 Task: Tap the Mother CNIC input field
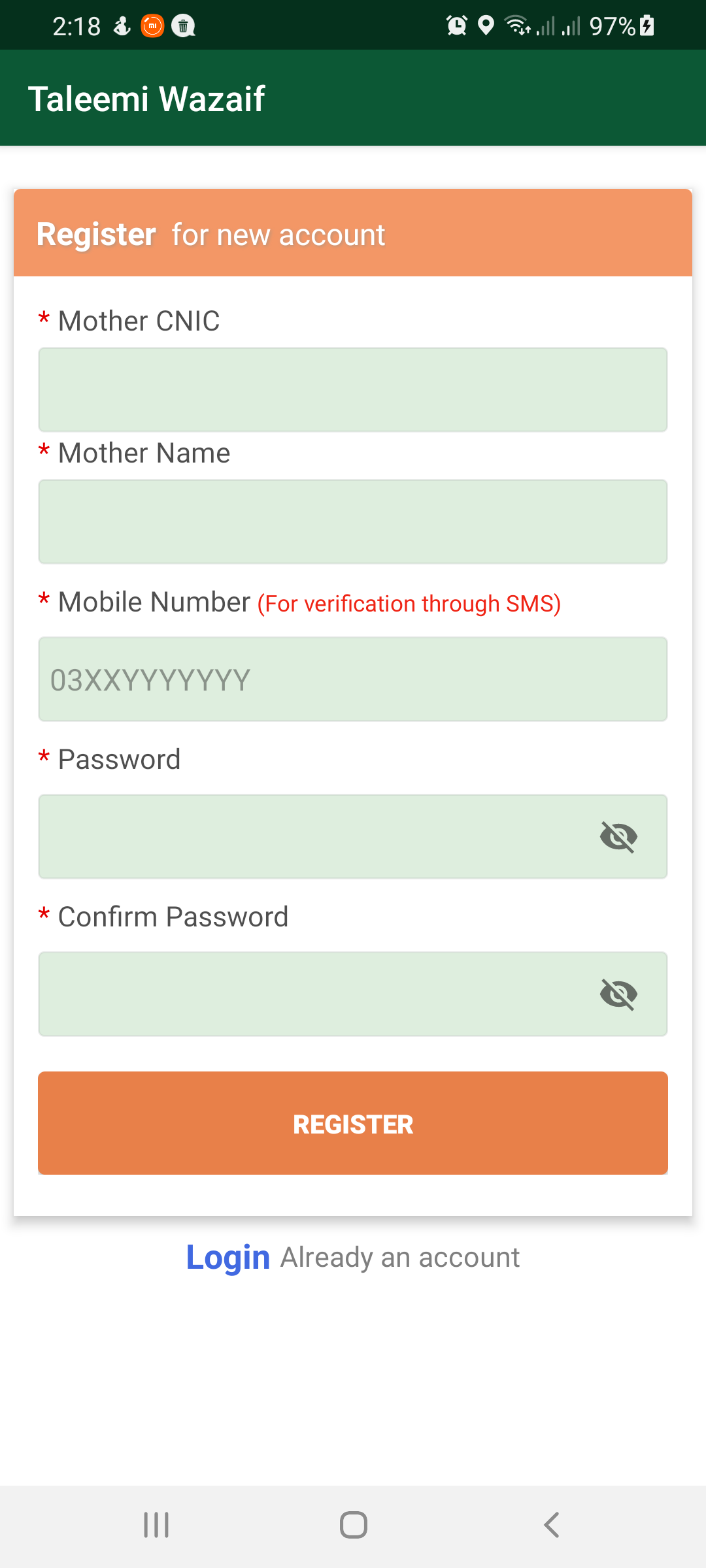353,389
